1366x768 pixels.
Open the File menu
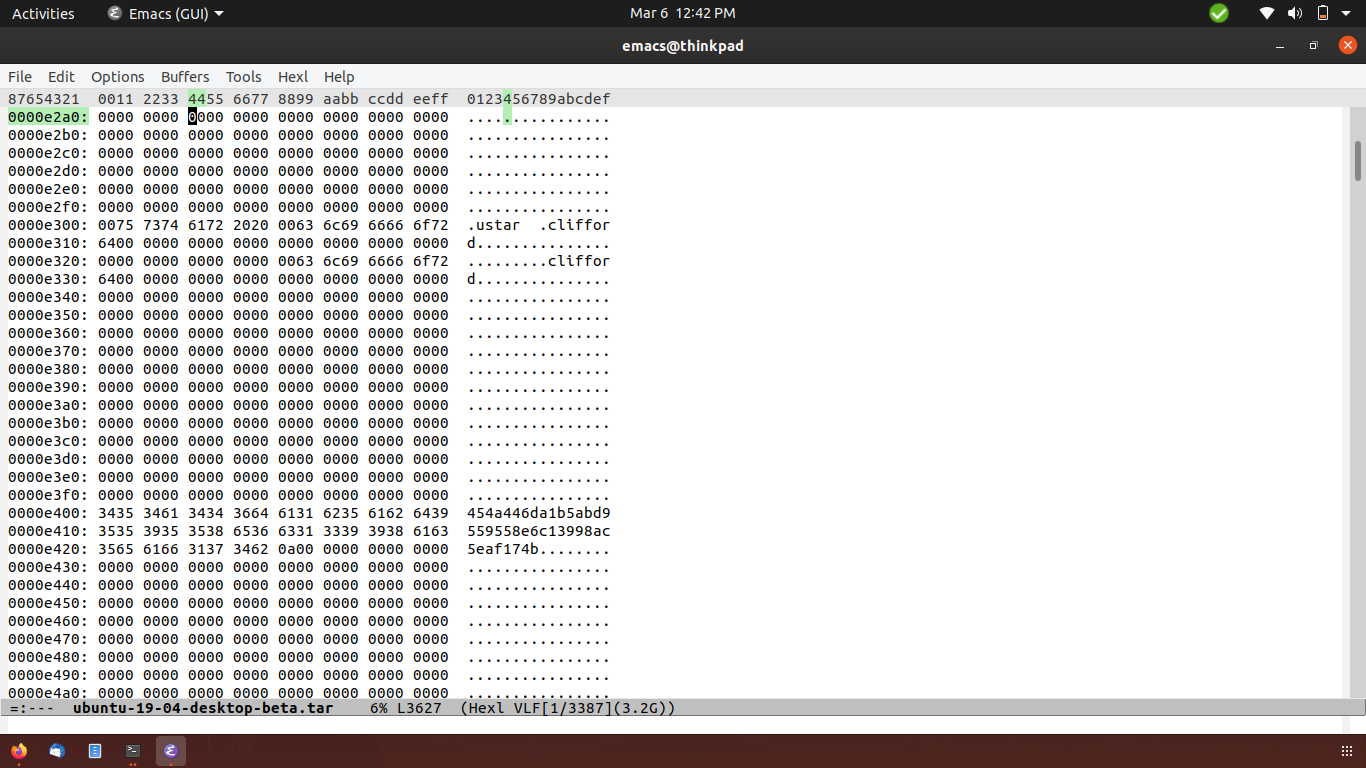(20, 77)
